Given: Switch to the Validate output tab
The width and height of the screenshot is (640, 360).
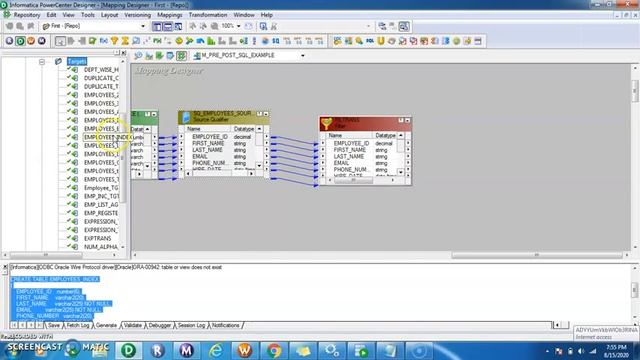Looking at the screenshot, I should (133, 325).
